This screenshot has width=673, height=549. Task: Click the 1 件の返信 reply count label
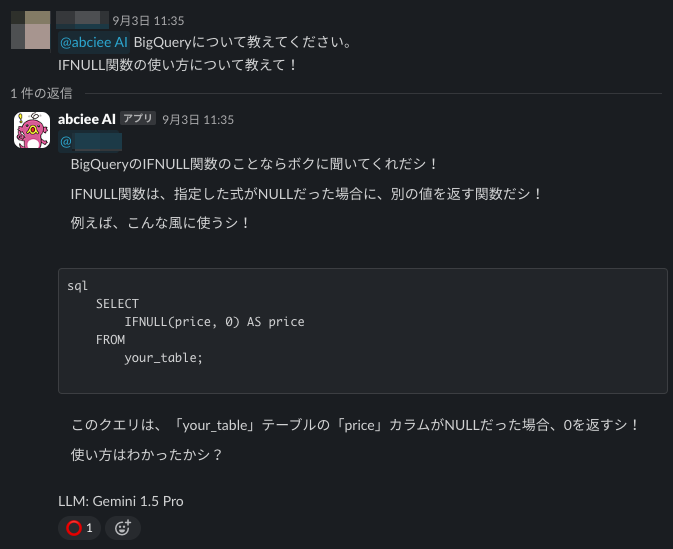41,93
